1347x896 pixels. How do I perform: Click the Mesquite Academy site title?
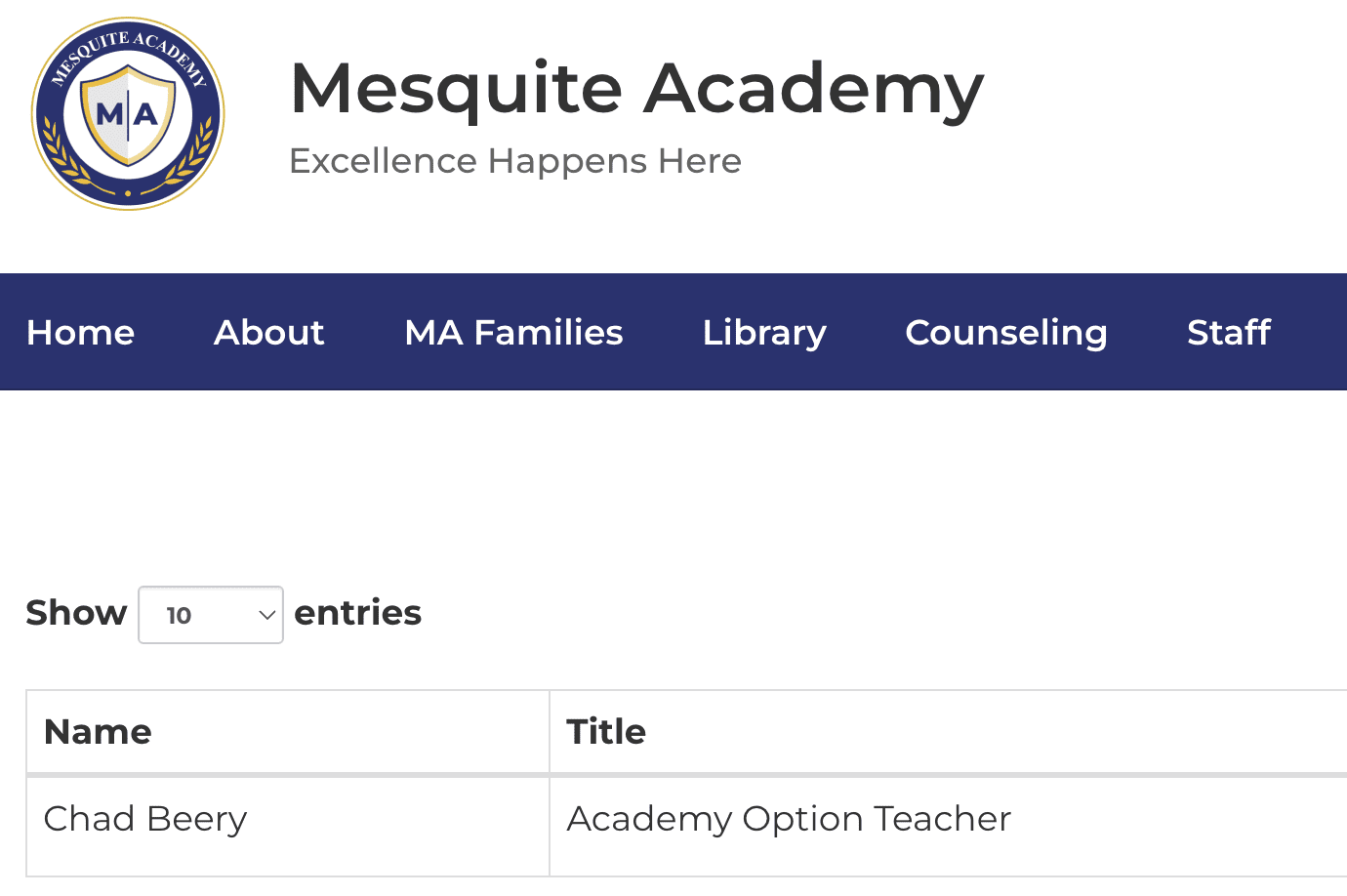tap(636, 89)
